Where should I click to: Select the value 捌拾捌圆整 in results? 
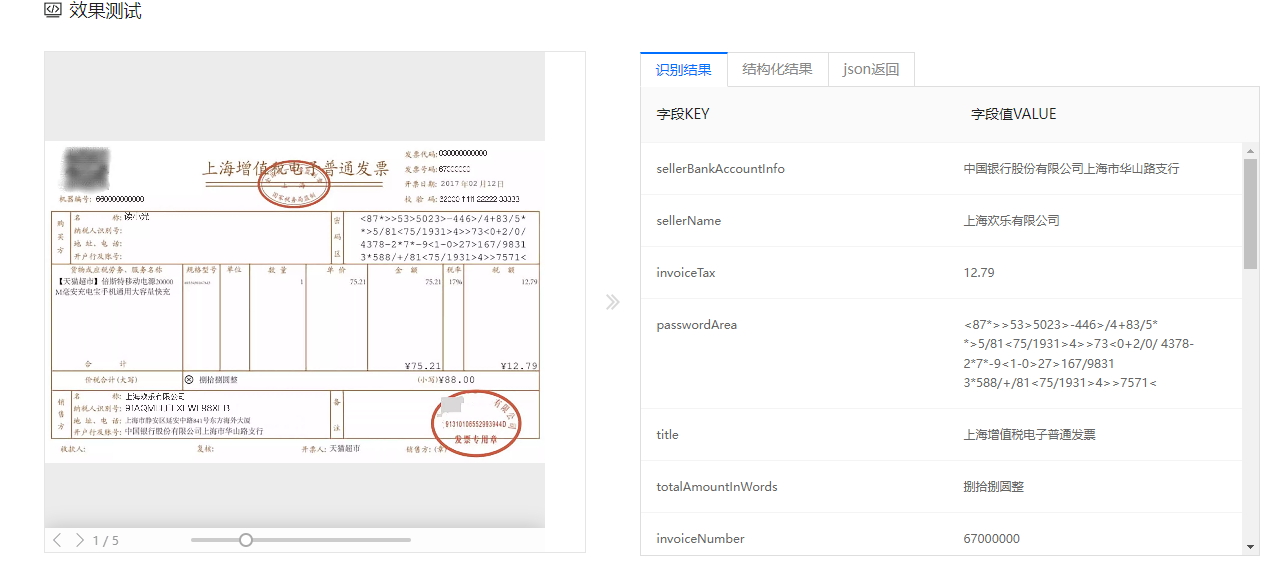pos(994,487)
